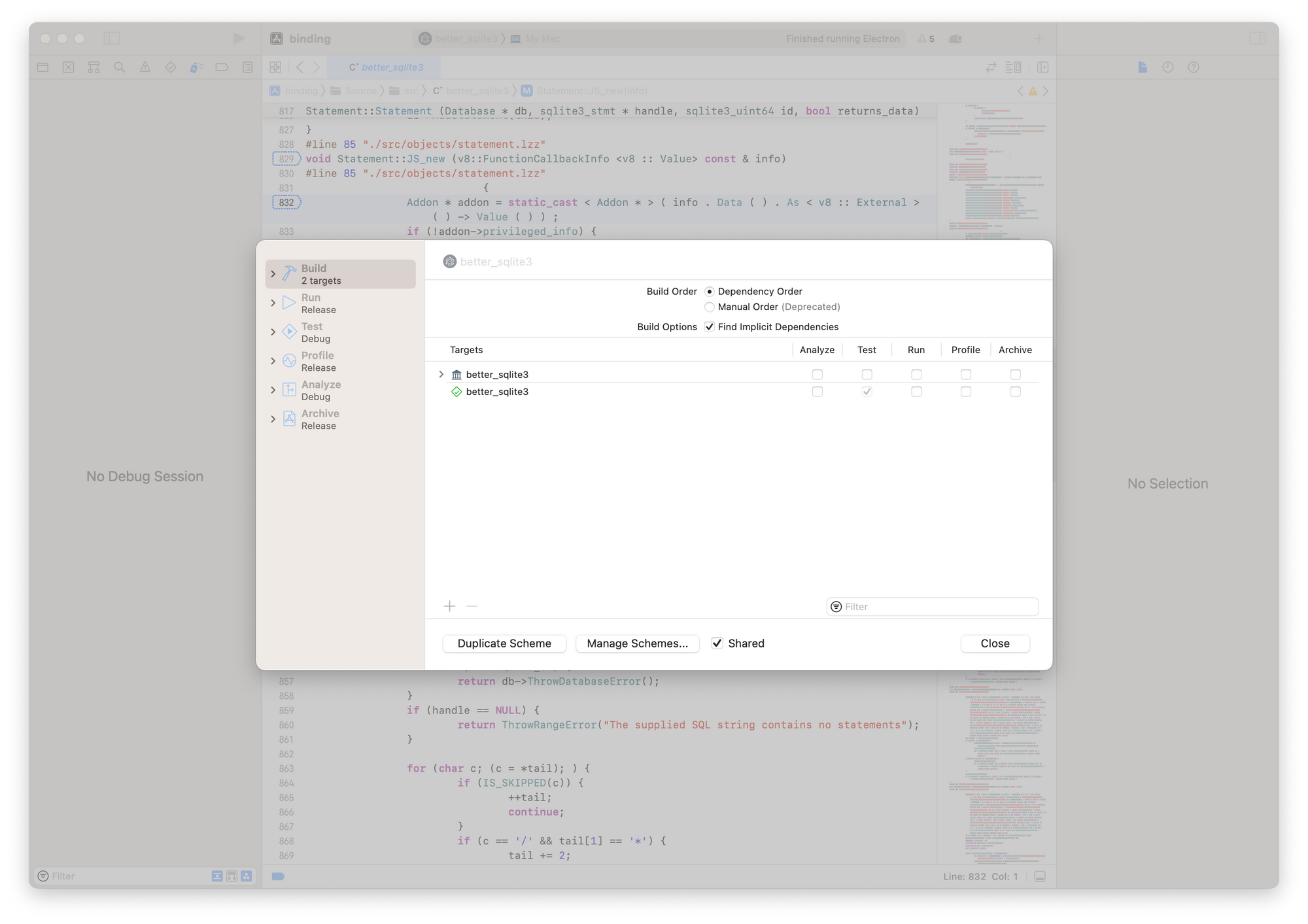Click the Duplicate Scheme button
This screenshot has width=1308, height=924.
click(x=504, y=643)
